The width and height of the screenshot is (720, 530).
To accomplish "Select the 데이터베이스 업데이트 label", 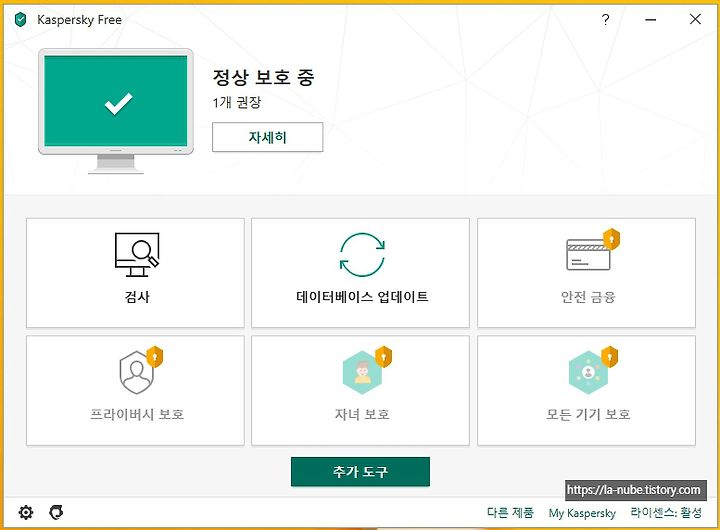I will [362, 297].
